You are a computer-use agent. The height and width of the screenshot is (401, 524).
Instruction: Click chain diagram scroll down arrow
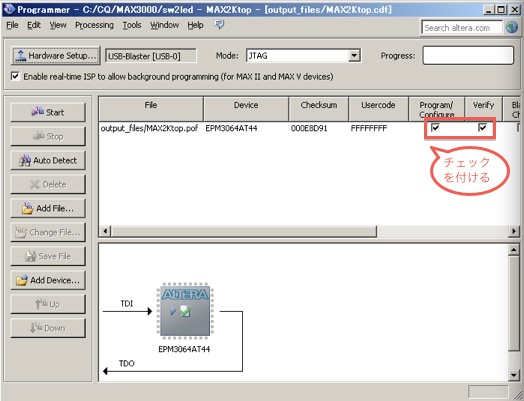[514, 375]
